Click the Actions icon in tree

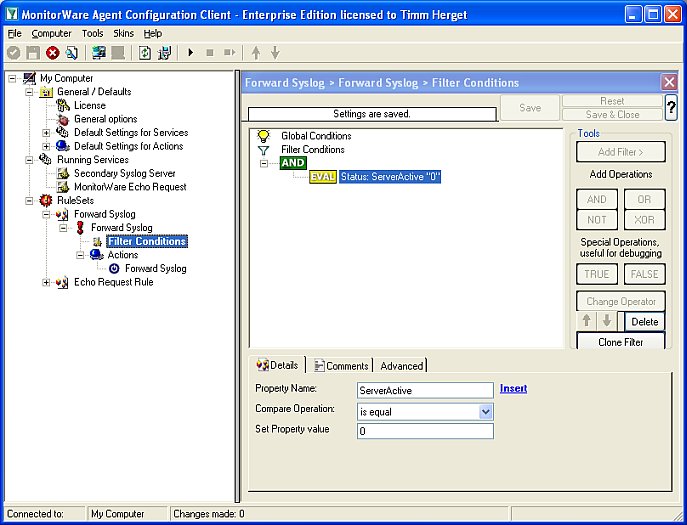(x=96, y=255)
